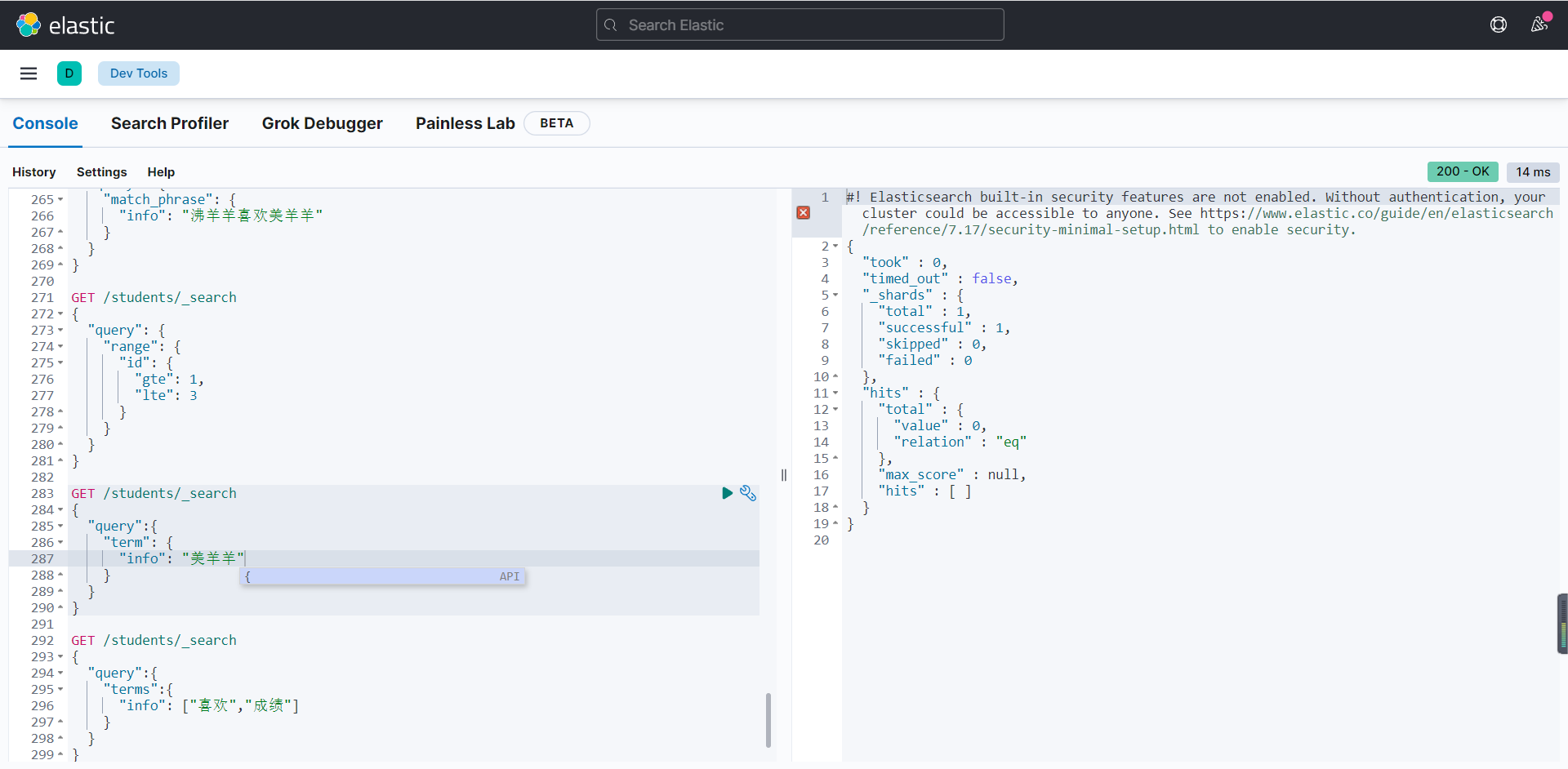Switch to the Painless Lab tab
Image resolution: width=1568 pixels, height=769 pixels.
point(465,123)
